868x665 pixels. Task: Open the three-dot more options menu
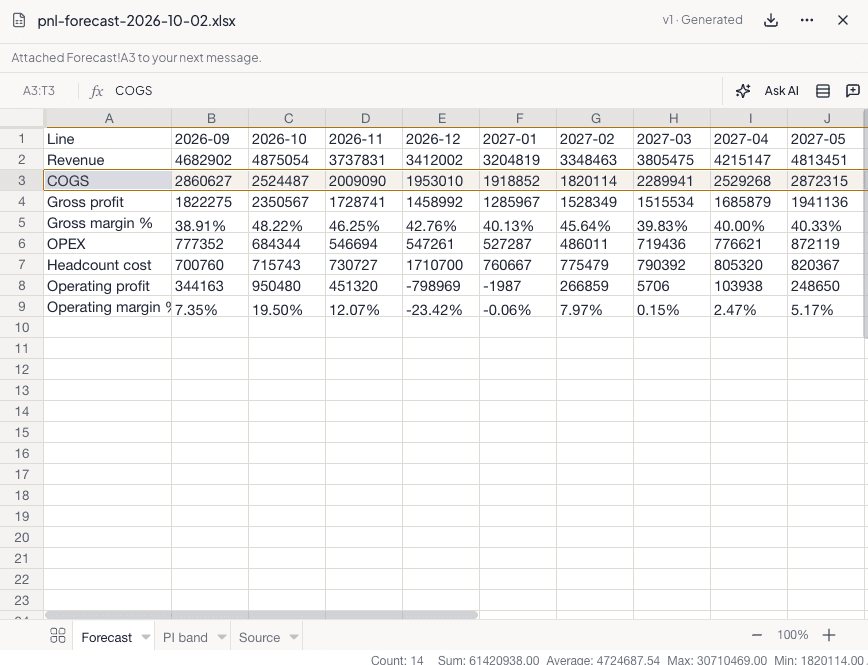click(807, 20)
